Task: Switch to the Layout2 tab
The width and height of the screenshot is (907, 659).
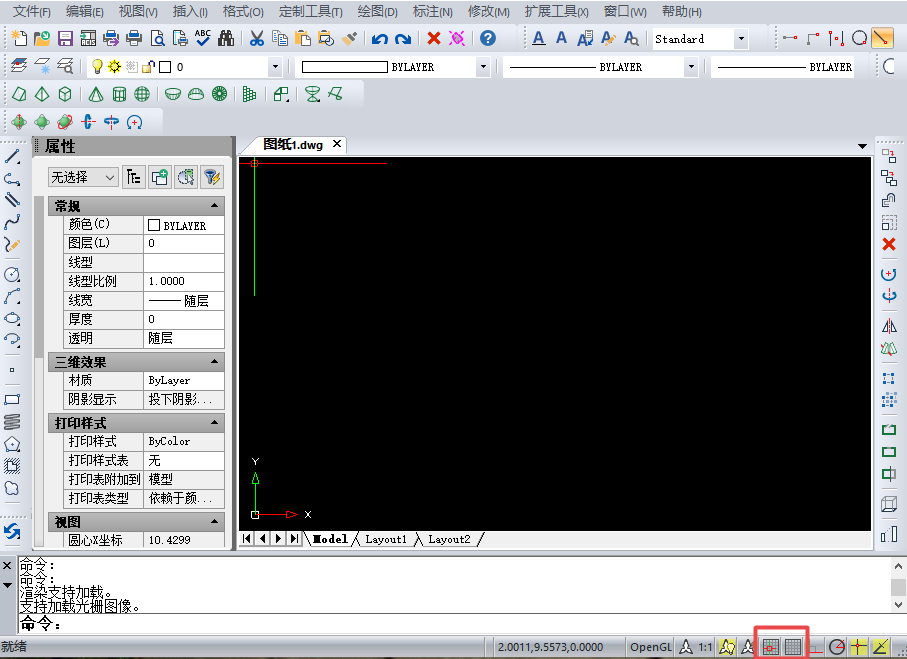Action: coord(449,539)
